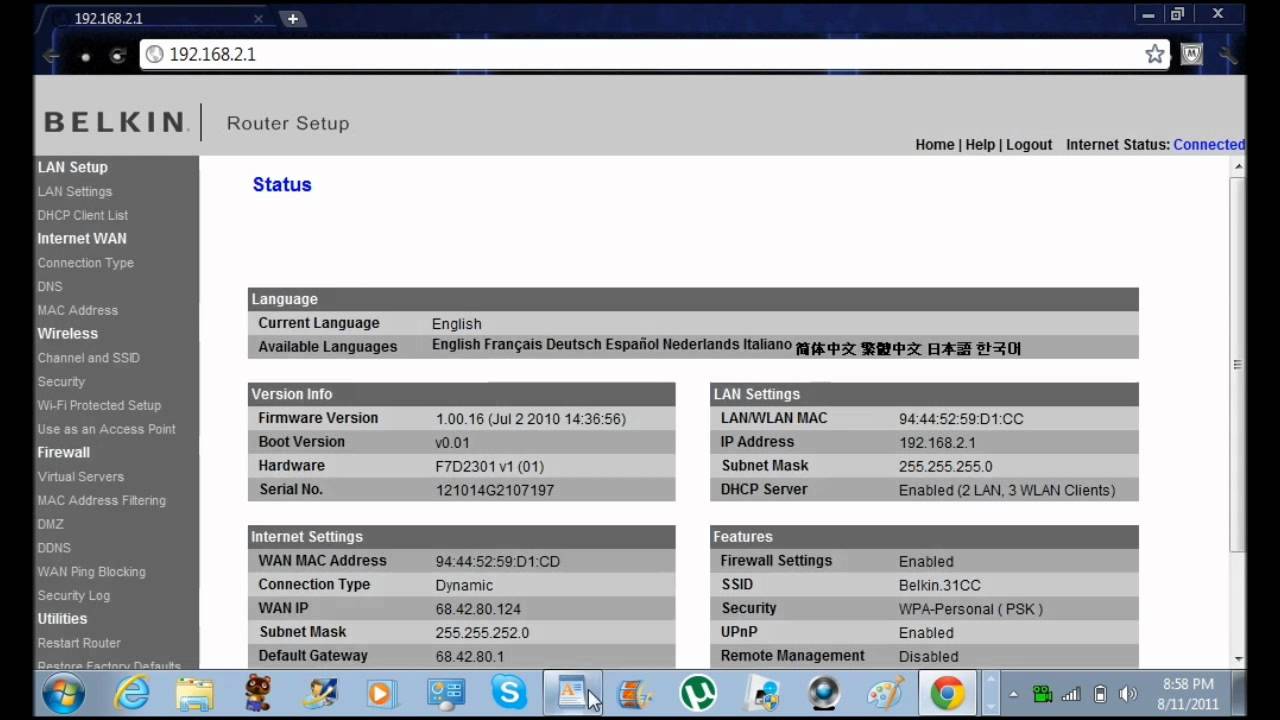Open the Windows Start menu orb

click(x=63, y=693)
